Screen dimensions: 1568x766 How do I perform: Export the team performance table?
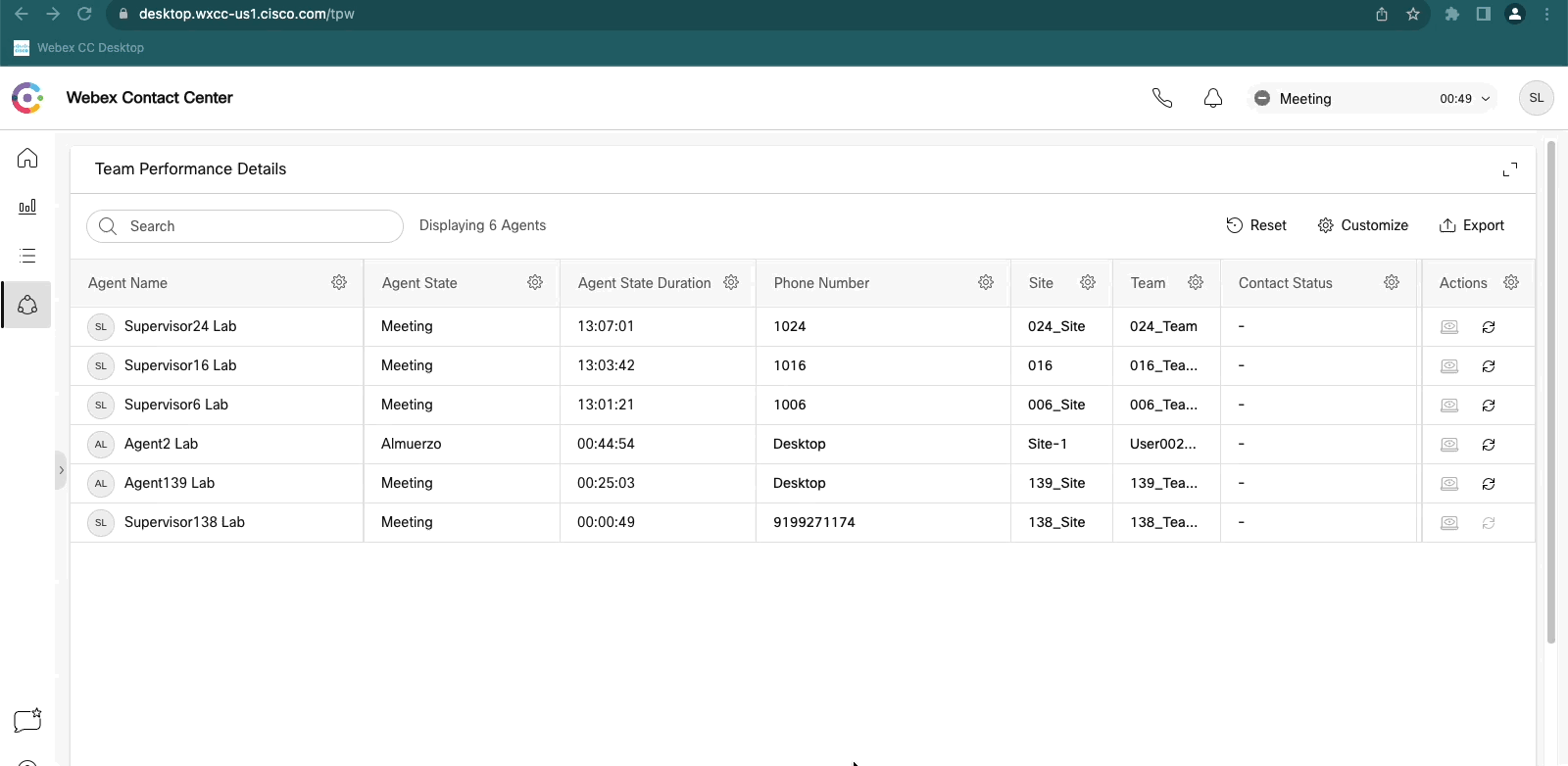tap(1472, 225)
